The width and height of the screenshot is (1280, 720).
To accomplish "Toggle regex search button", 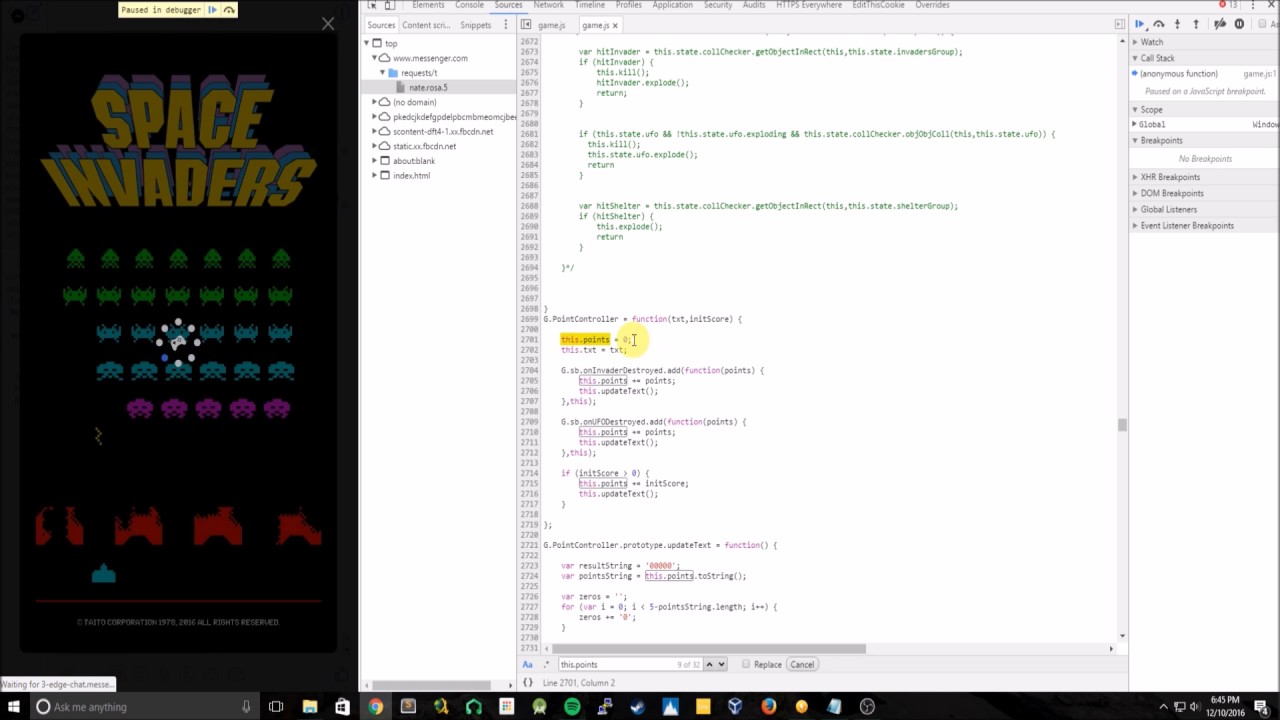I will point(547,664).
